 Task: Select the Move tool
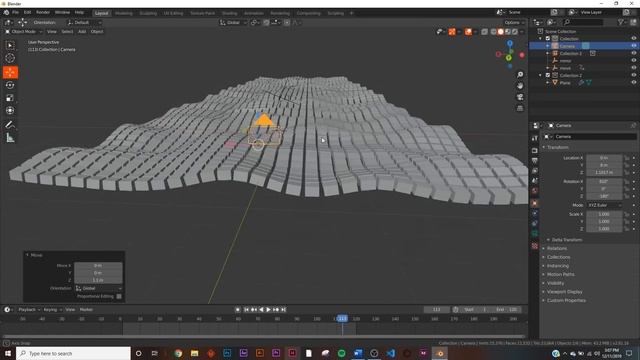coord(10,72)
